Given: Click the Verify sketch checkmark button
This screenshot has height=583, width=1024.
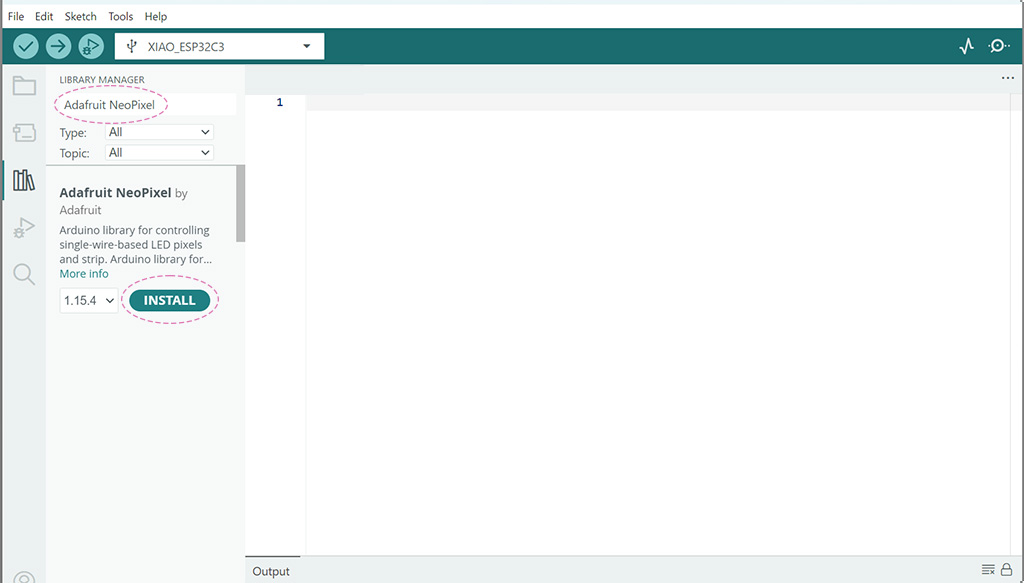Looking at the screenshot, I should pos(26,46).
